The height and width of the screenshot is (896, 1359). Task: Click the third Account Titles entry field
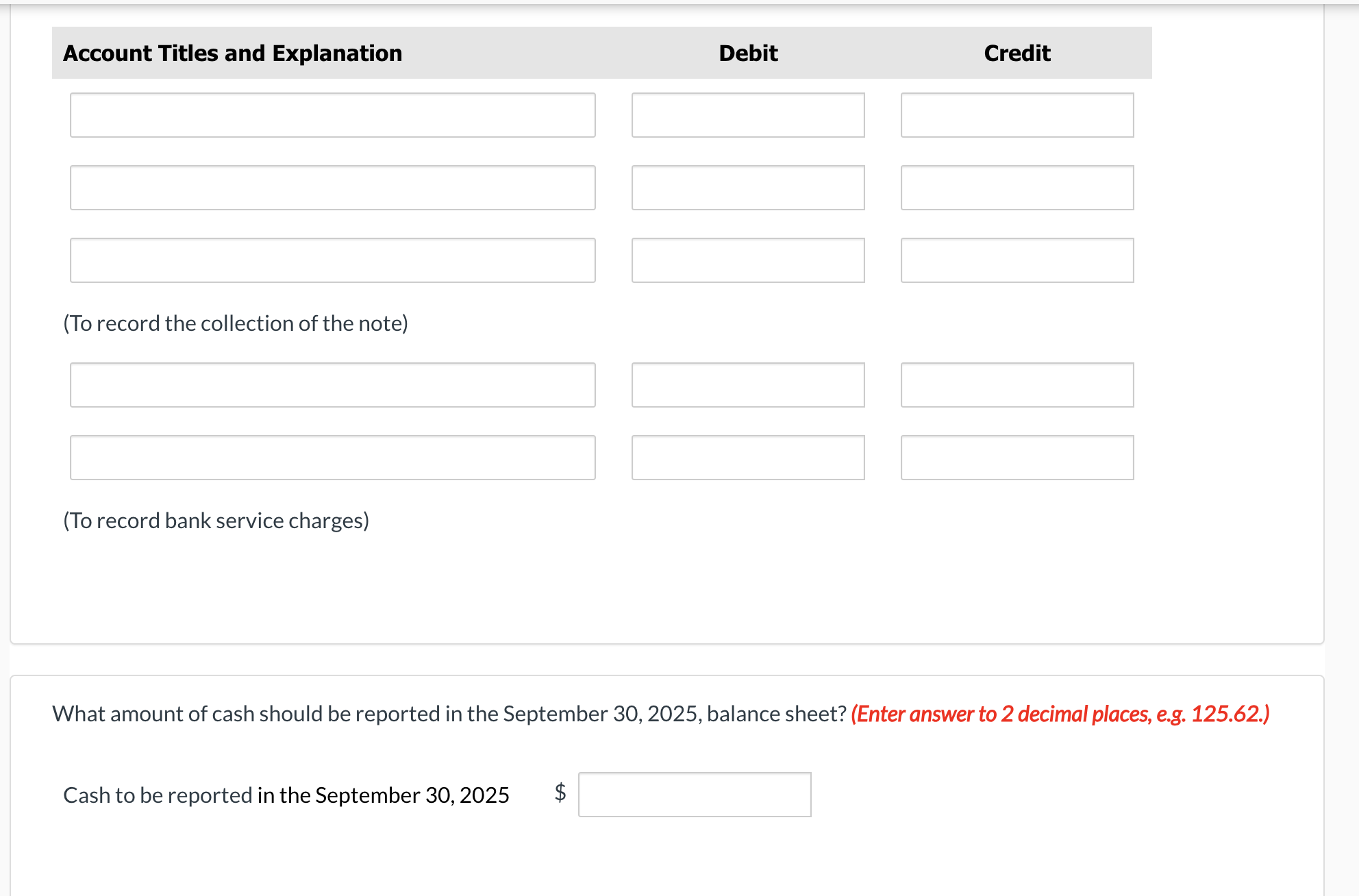coord(333,260)
